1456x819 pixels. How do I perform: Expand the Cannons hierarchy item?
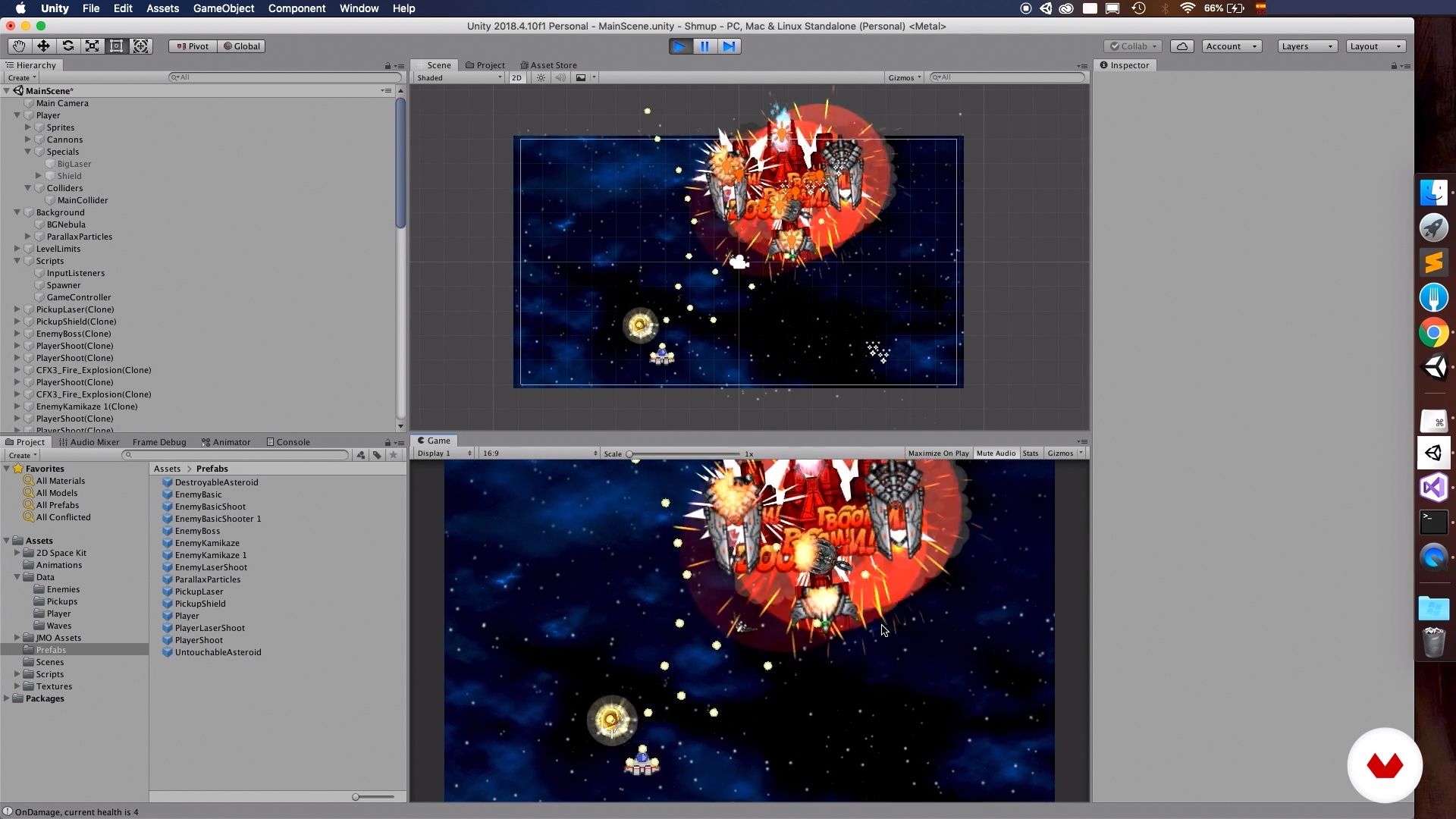click(28, 140)
